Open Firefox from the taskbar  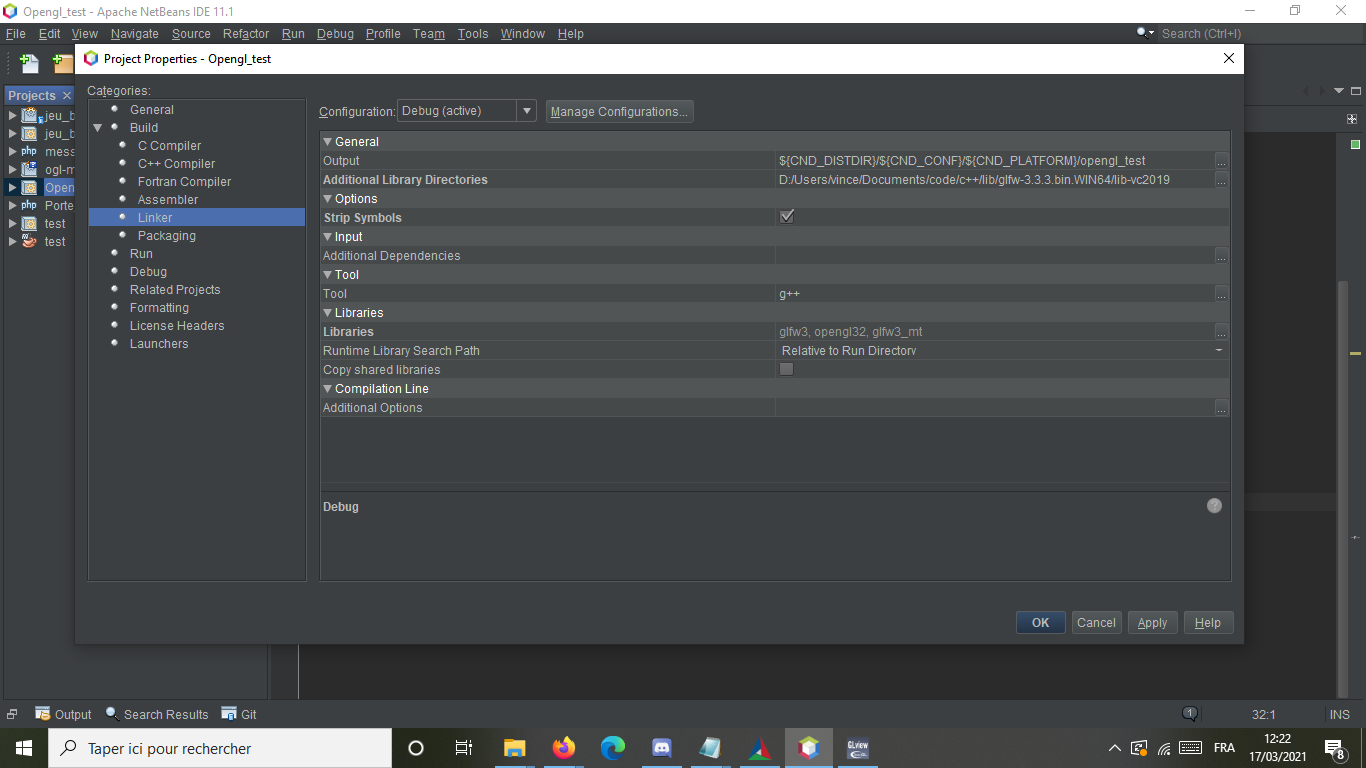[x=564, y=748]
